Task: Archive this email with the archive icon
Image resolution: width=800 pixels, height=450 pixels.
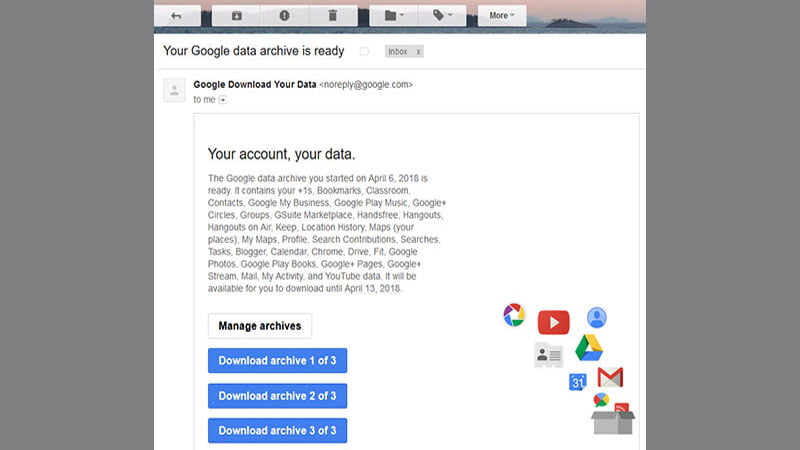Action: 237,15
